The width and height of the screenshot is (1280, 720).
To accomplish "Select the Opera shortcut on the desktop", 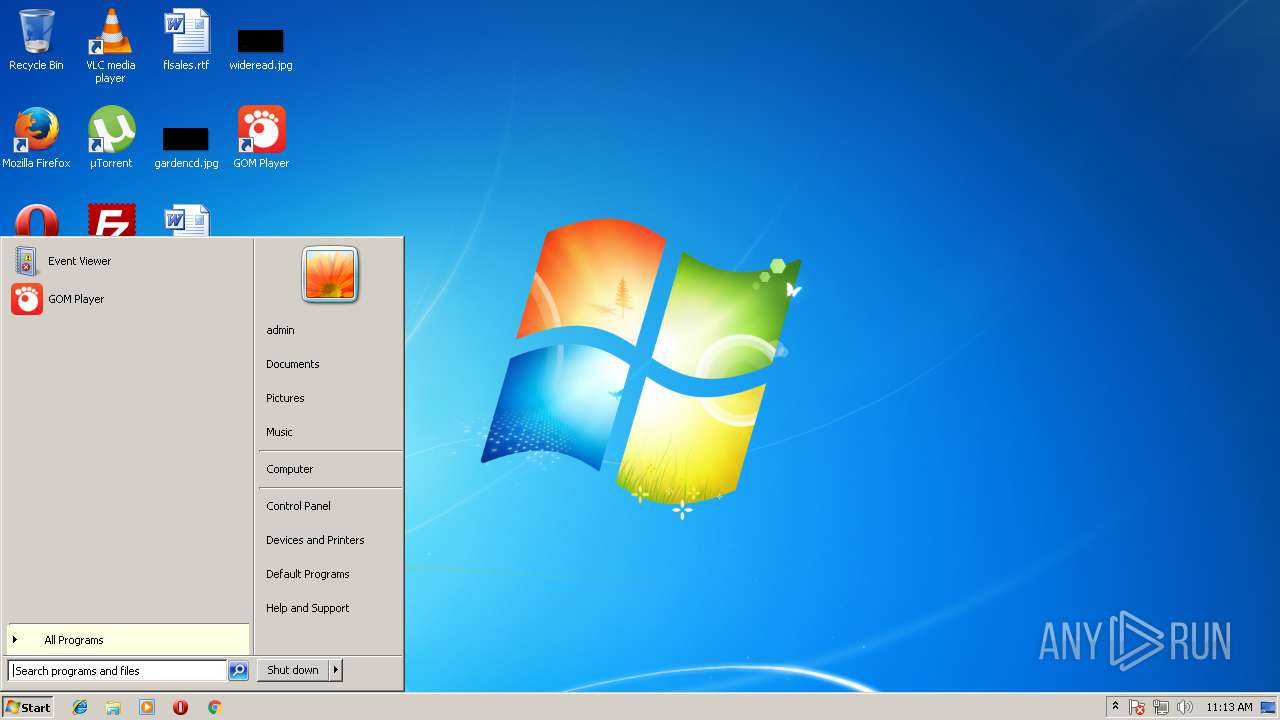I will click(36, 221).
